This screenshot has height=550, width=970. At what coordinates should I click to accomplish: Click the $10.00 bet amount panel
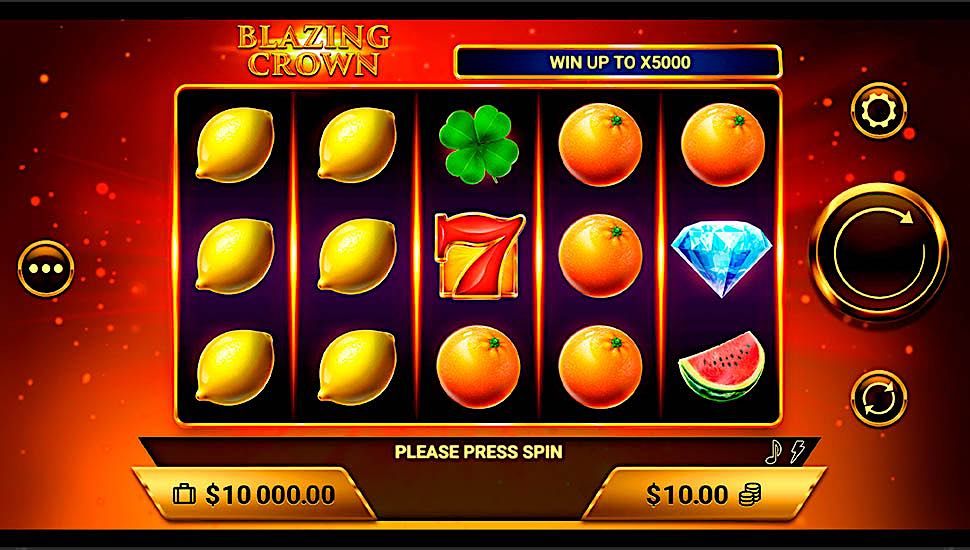pyautogui.click(x=704, y=494)
